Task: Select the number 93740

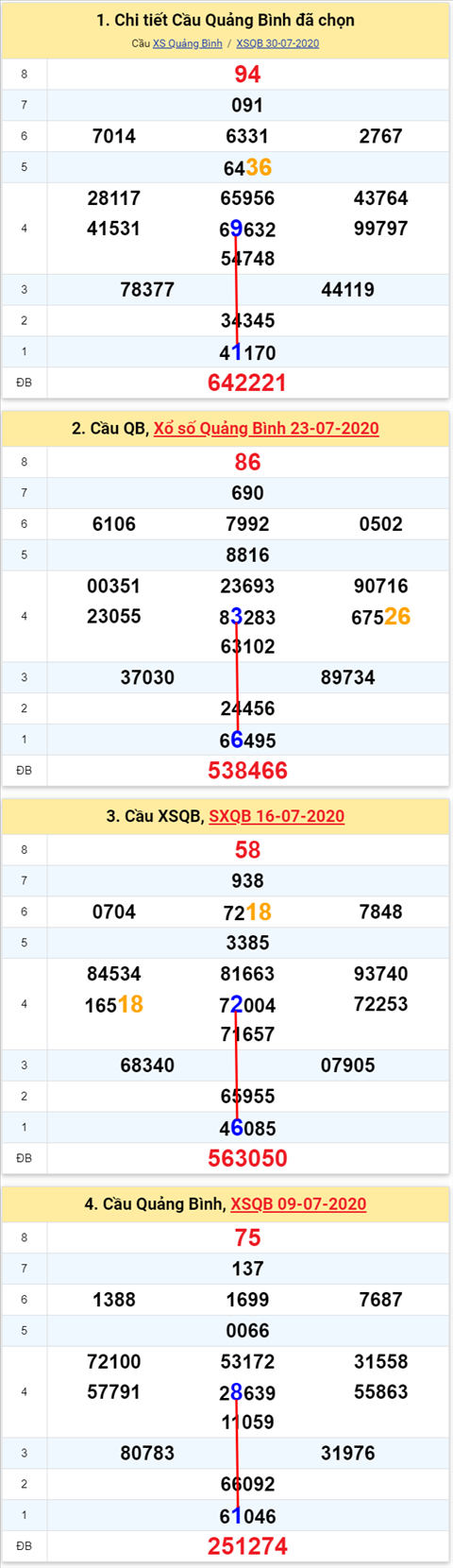Action: [x=381, y=974]
